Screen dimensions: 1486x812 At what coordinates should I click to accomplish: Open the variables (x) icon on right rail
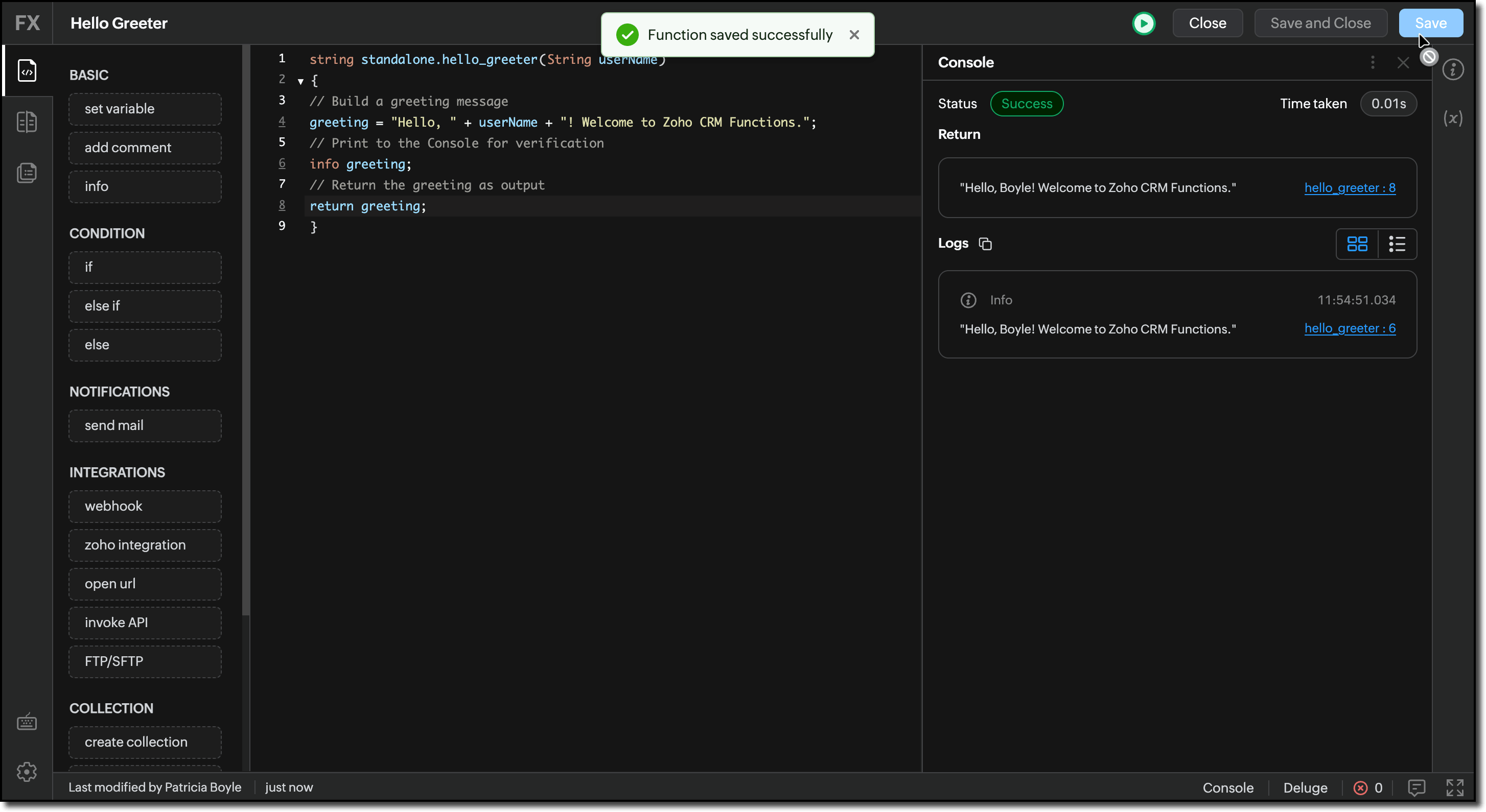coord(1453,119)
